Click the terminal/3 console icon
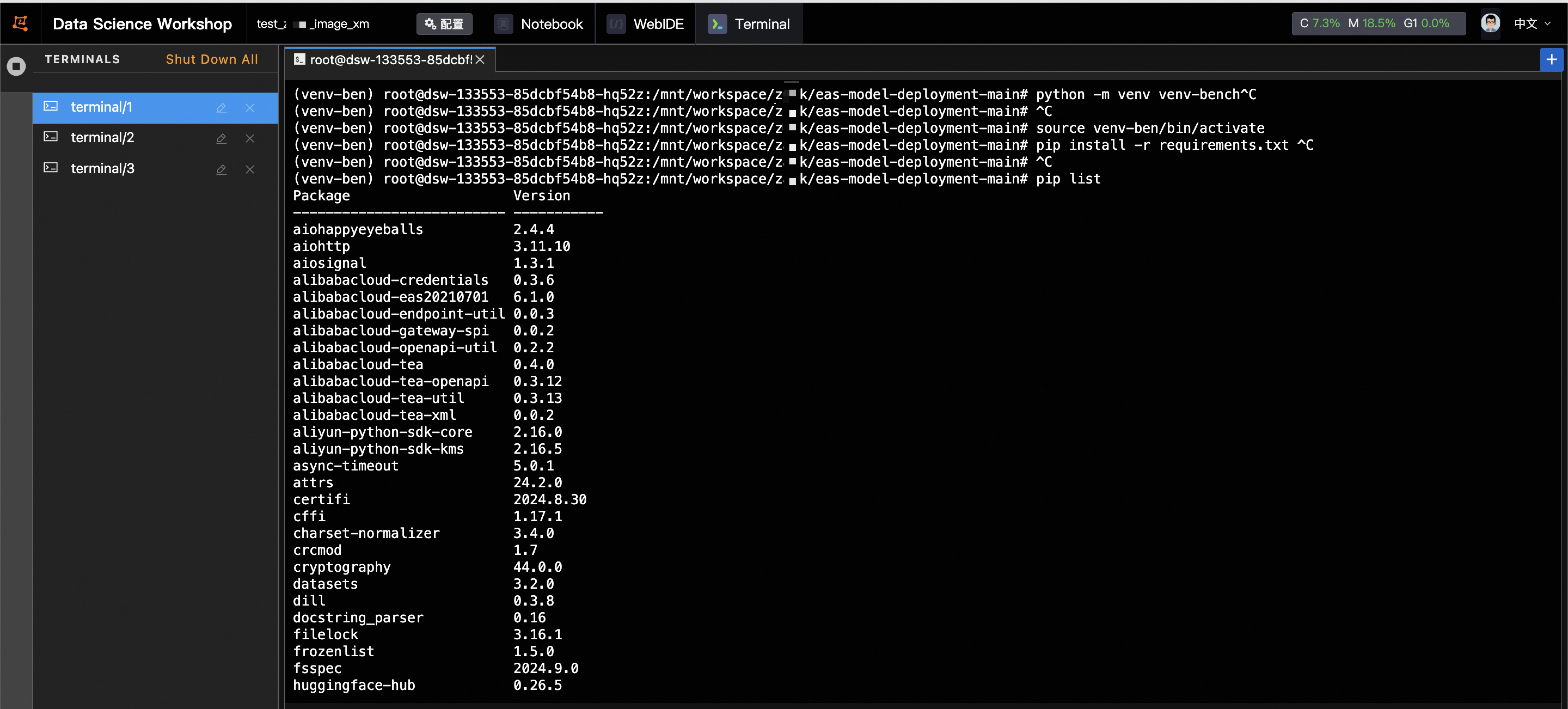Image resolution: width=1568 pixels, height=709 pixels. pyautogui.click(x=51, y=168)
